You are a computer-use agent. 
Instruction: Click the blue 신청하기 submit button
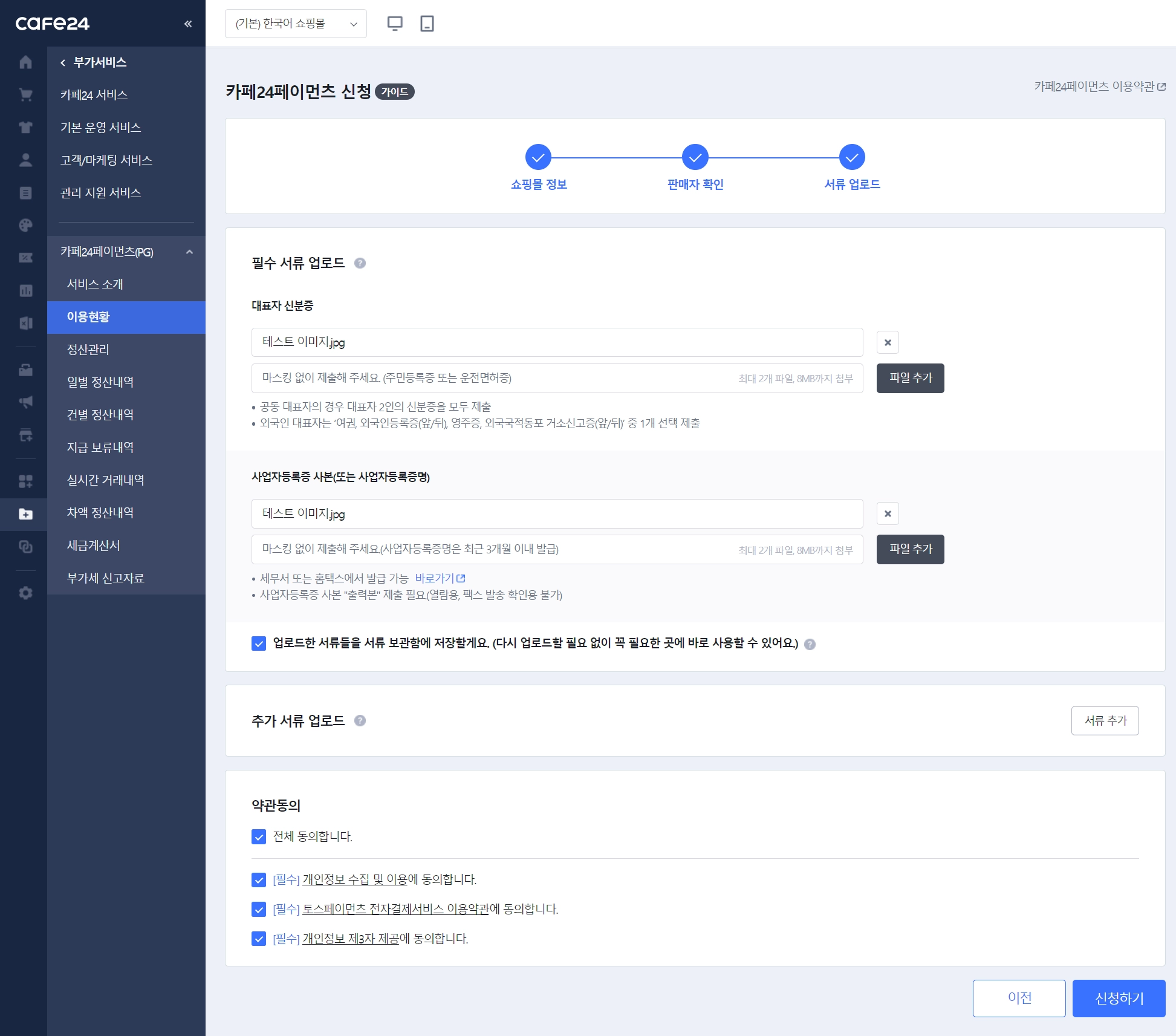pos(1119,999)
